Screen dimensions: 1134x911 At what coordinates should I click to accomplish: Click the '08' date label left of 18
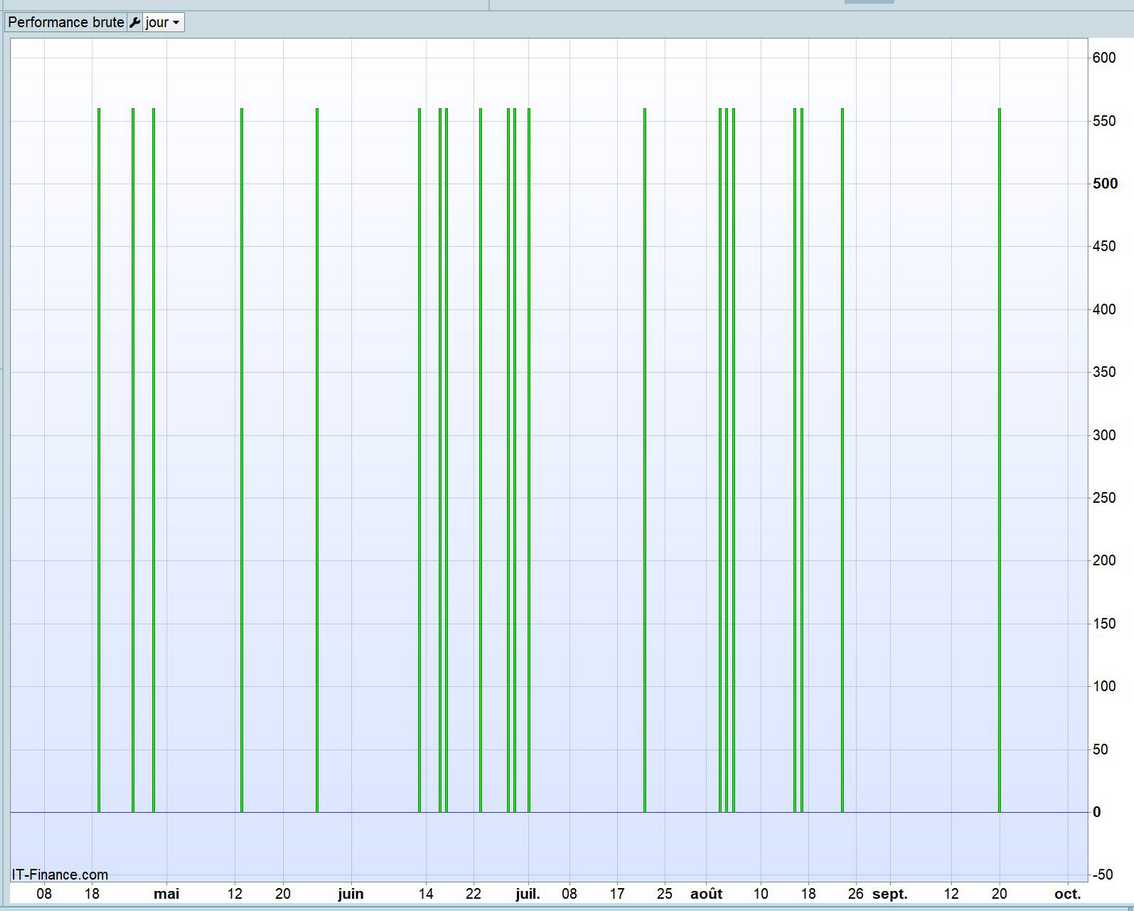coord(44,894)
